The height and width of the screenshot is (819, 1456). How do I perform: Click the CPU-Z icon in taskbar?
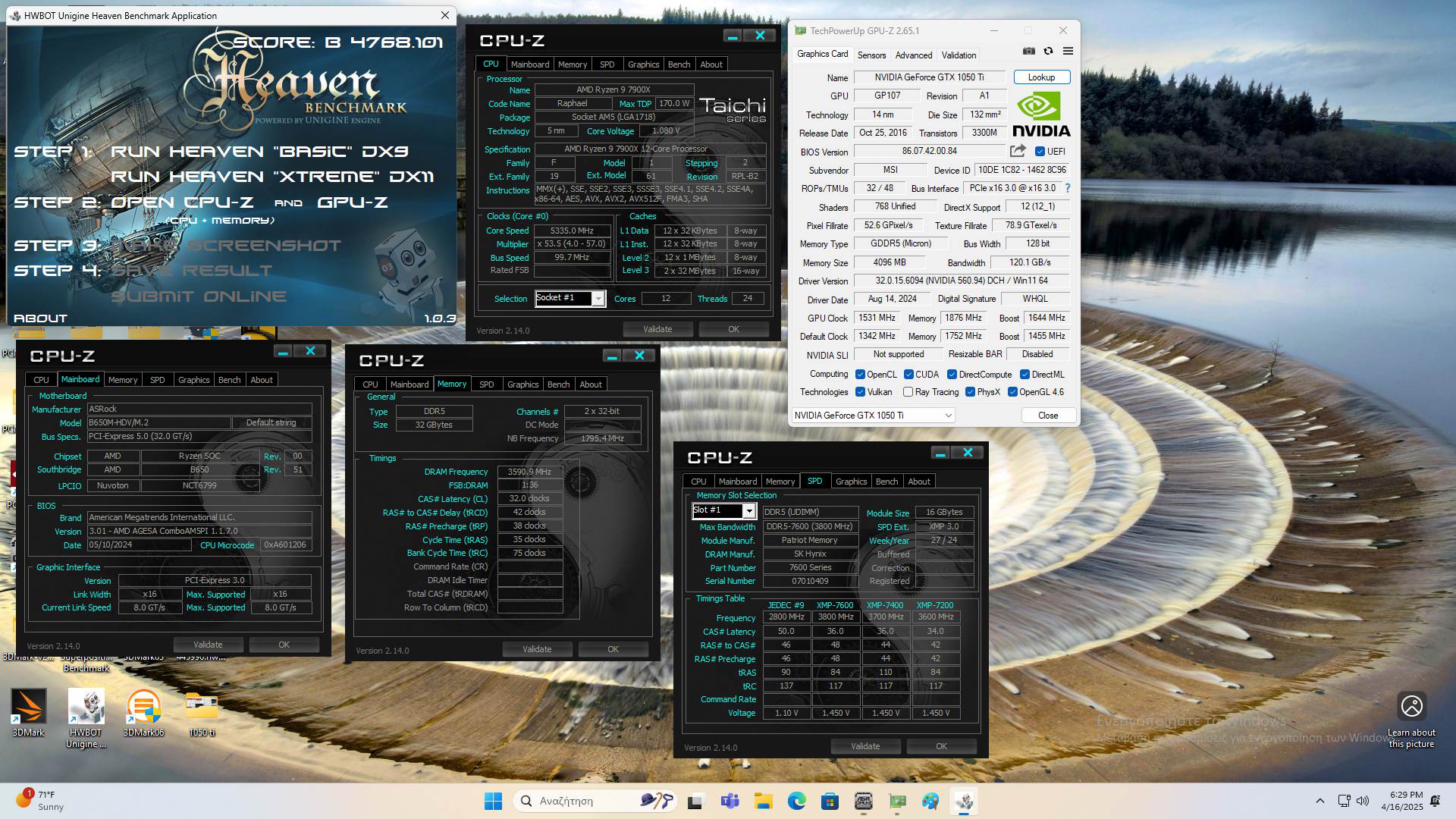coord(863,801)
